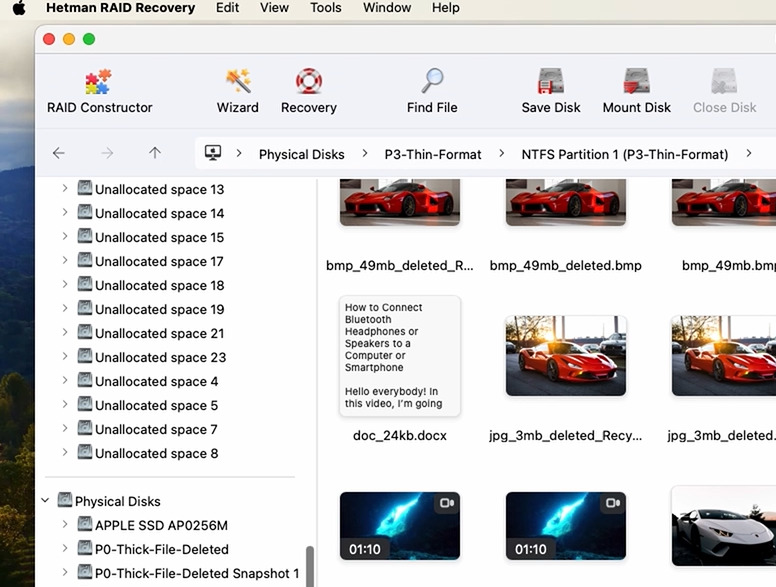Screen dimensions: 776x587
Task: Expand Unallocated space 5 node
Action: click(65, 404)
